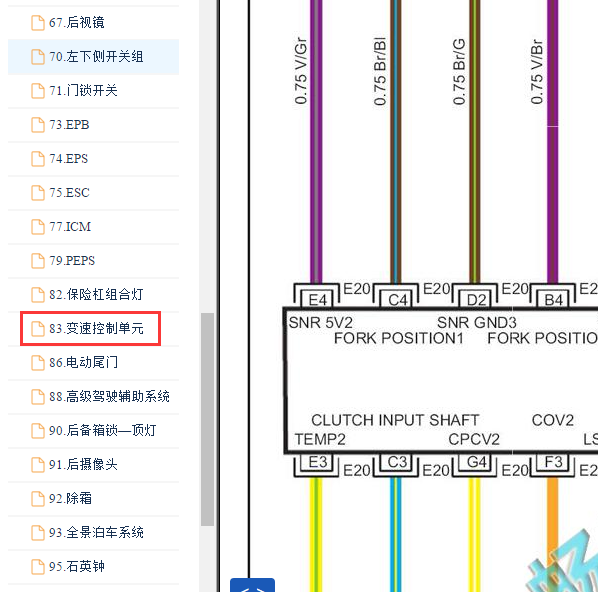The height and width of the screenshot is (592, 598).
Task: Click the COV2 label
Action: coord(553,420)
